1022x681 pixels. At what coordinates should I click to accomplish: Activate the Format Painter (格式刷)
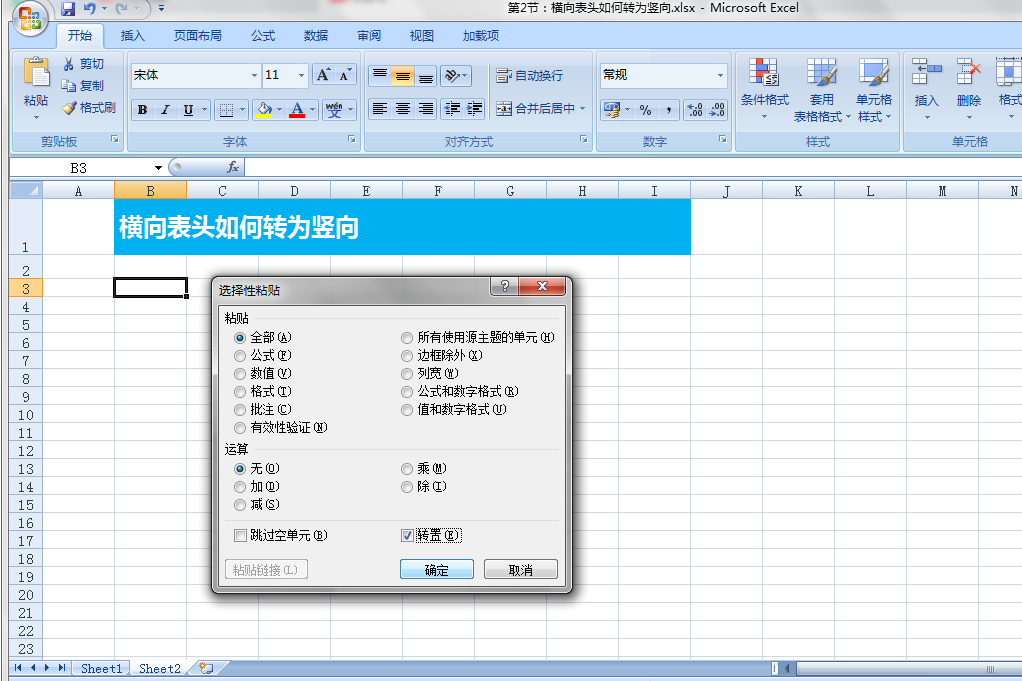(89, 108)
